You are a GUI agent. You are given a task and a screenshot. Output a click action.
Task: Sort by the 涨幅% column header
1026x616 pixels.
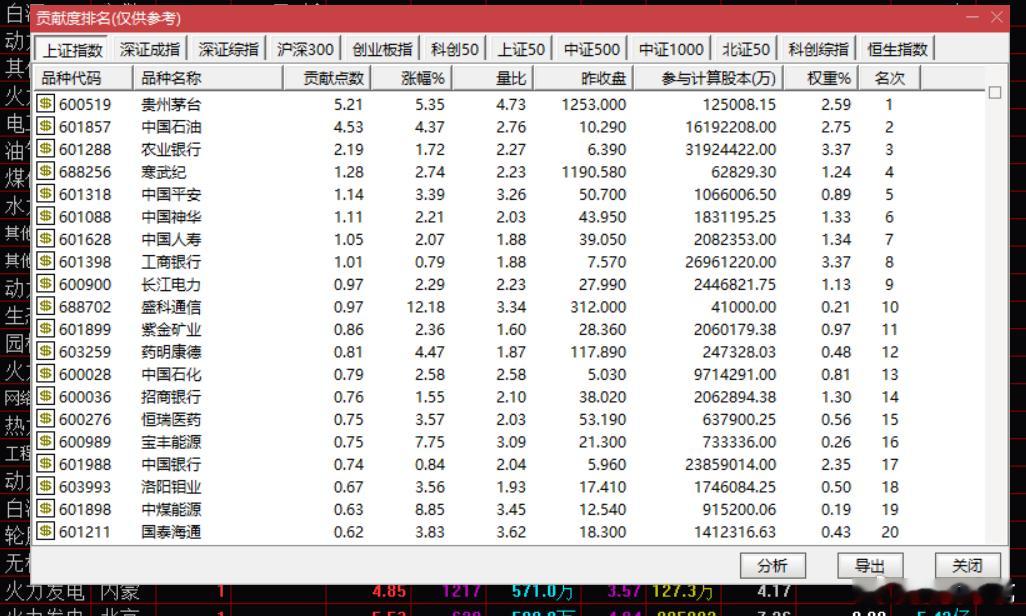coord(412,79)
